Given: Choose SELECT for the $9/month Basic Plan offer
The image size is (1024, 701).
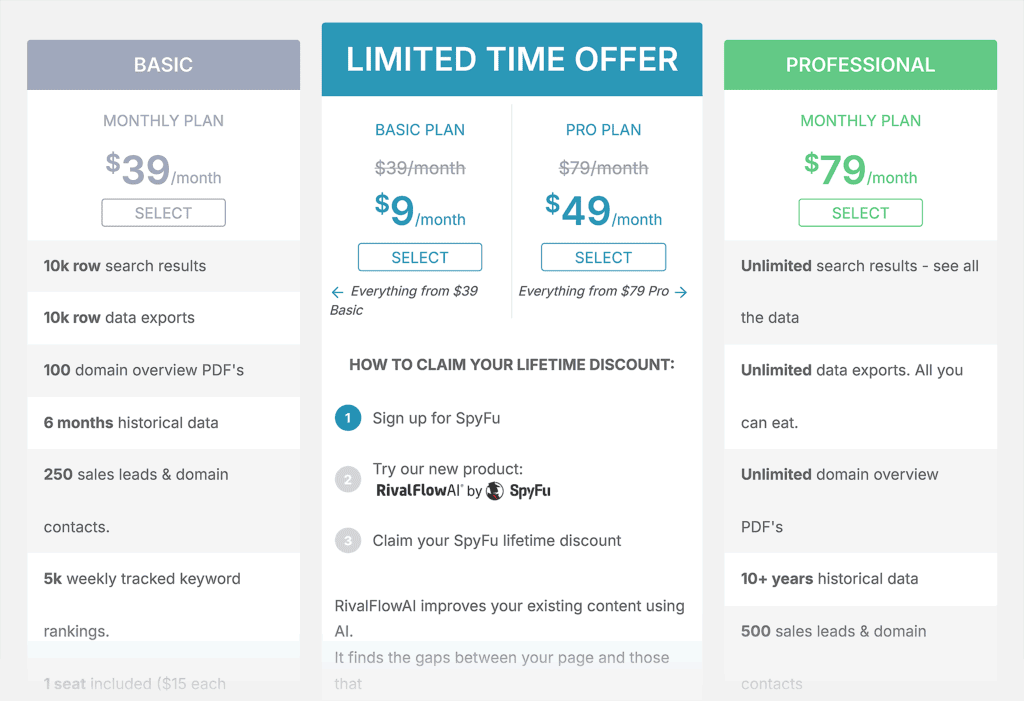Looking at the screenshot, I should pyautogui.click(x=419, y=257).
